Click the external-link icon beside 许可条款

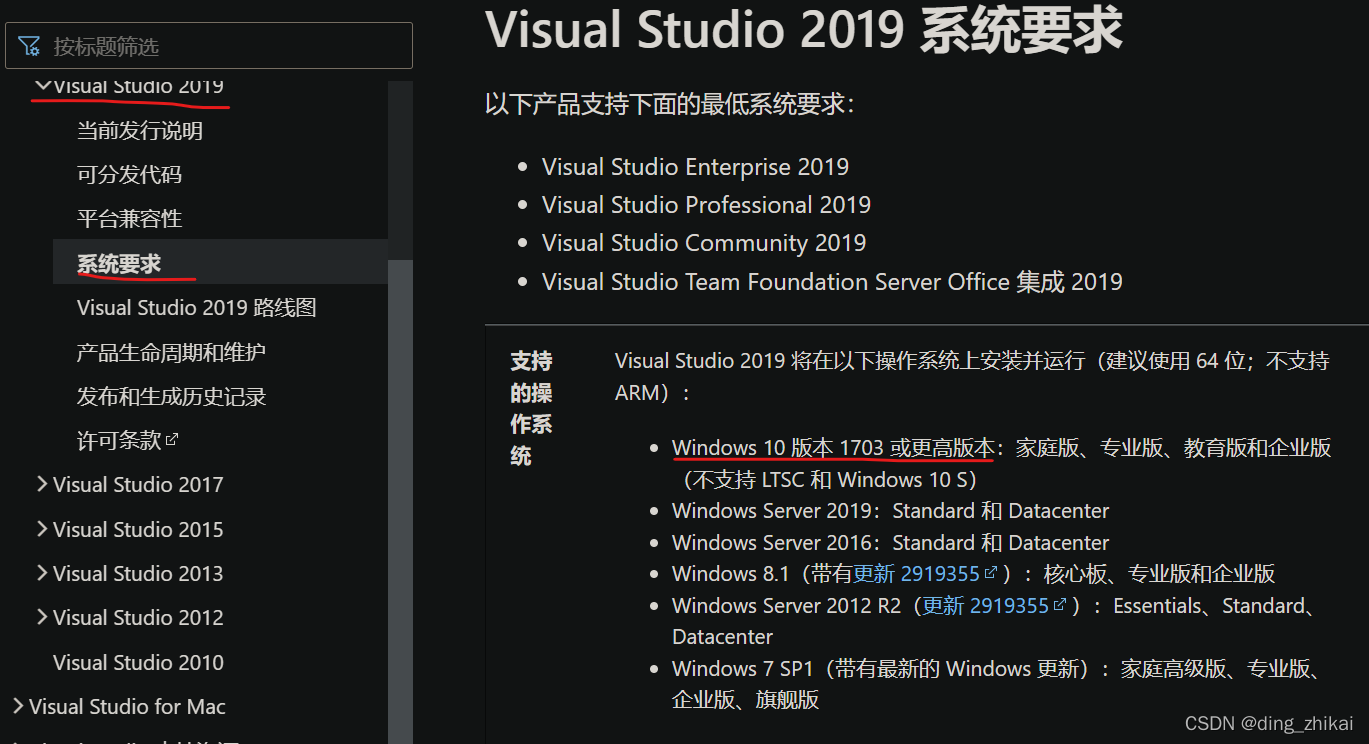coord(172,439)
